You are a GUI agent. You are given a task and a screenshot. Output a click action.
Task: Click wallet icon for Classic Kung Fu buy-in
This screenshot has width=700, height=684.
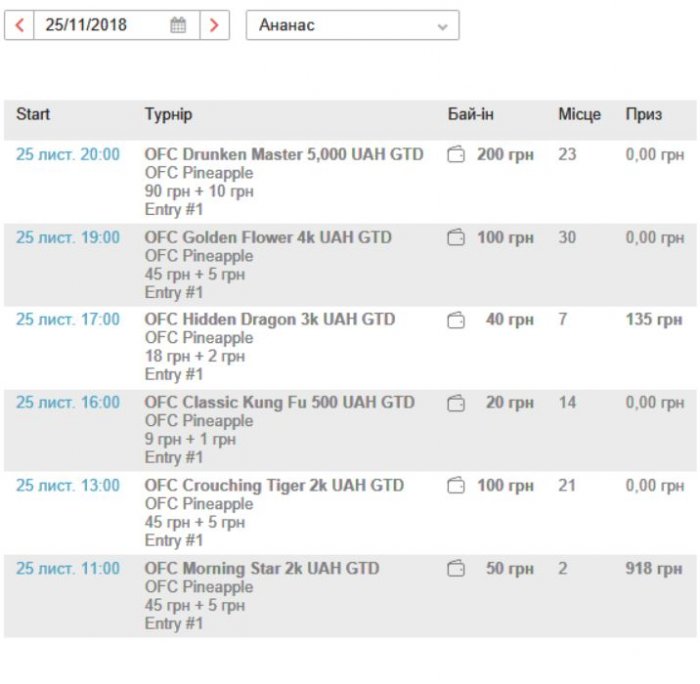[x=456, y=403]
